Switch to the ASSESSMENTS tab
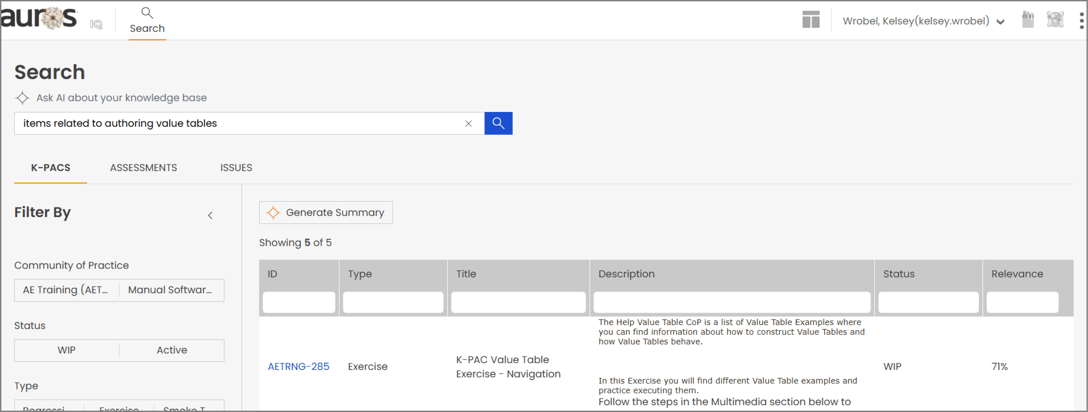 pos(144,168)
